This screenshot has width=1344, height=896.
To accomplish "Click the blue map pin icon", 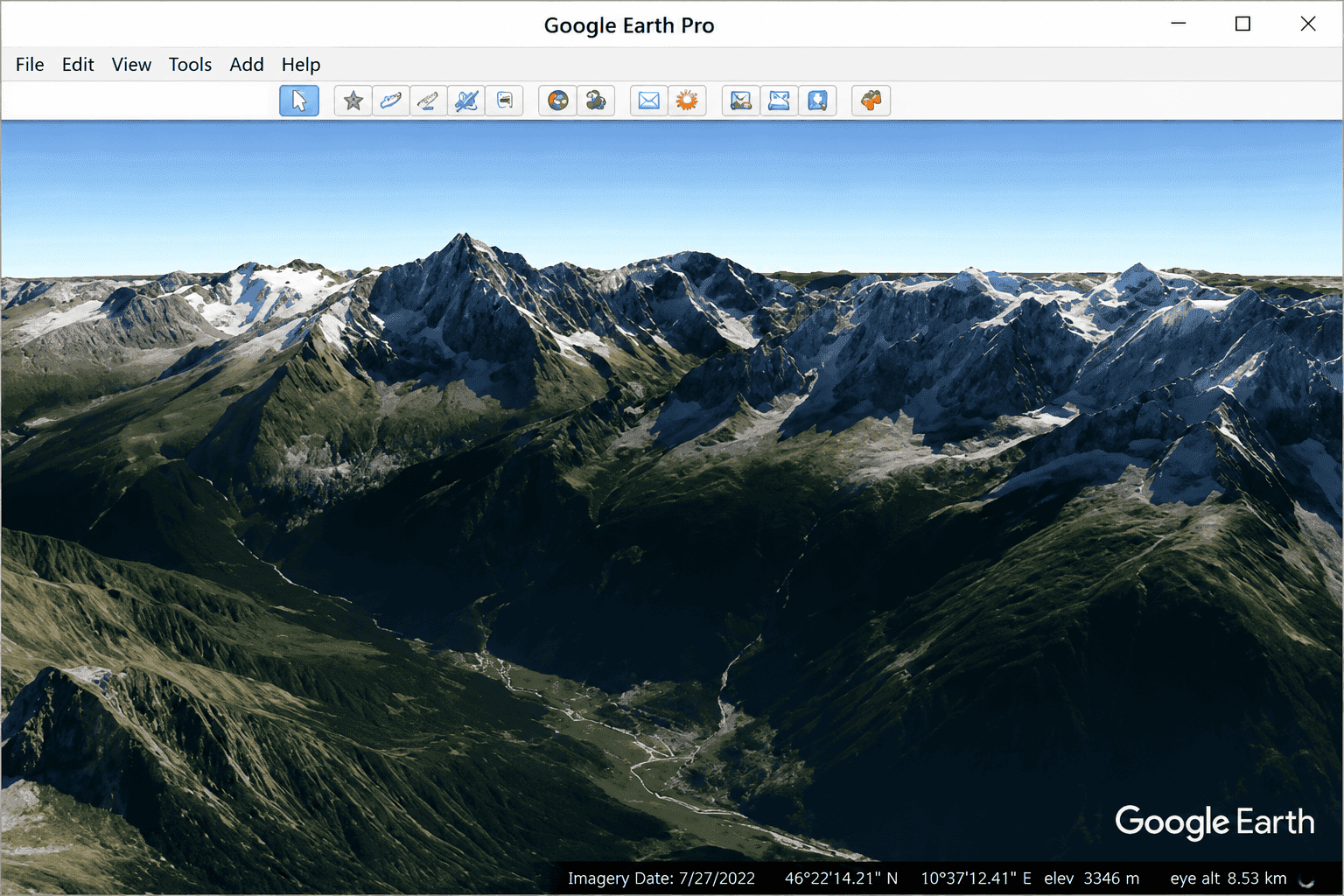I will pyautogui.click(x=817, y=101).
